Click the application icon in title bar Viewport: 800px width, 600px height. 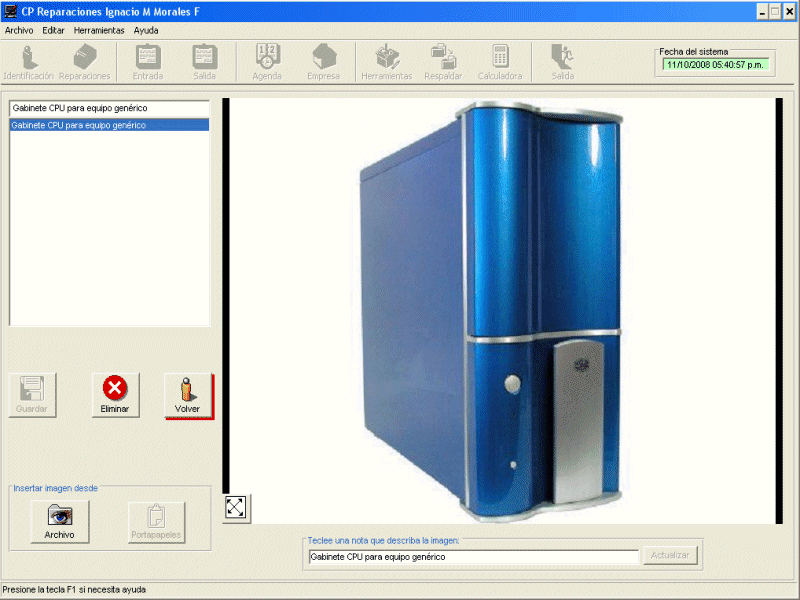coord(10,11)
